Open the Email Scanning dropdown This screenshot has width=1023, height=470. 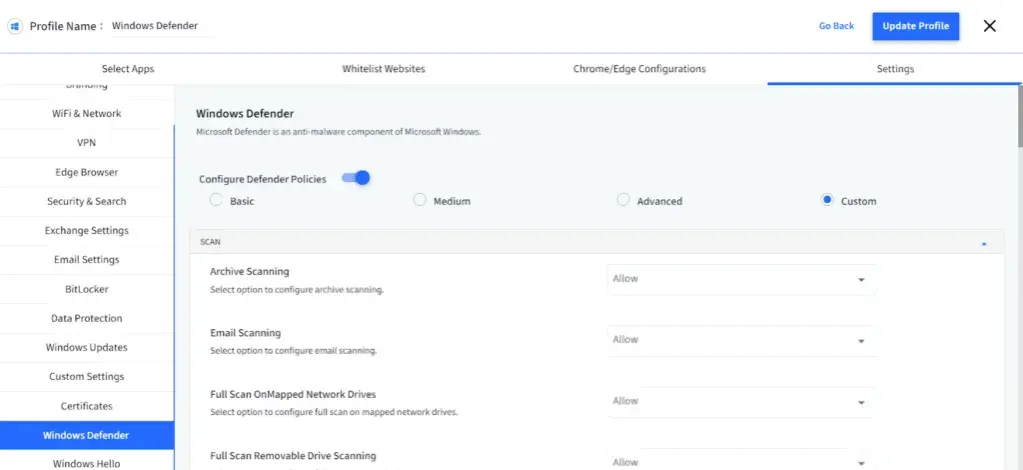pos(741,341)
